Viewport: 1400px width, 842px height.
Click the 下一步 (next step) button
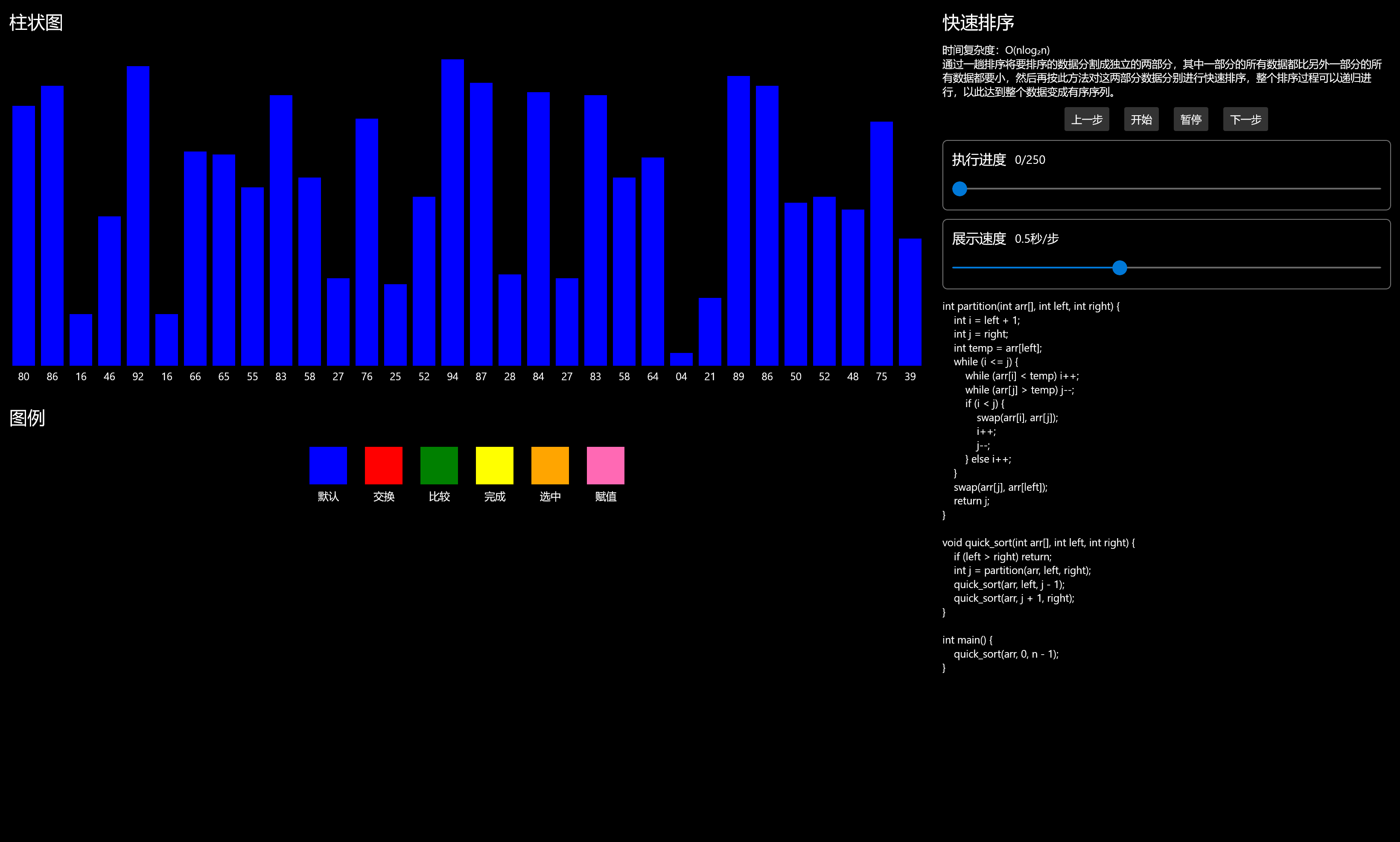[1245, 120]
